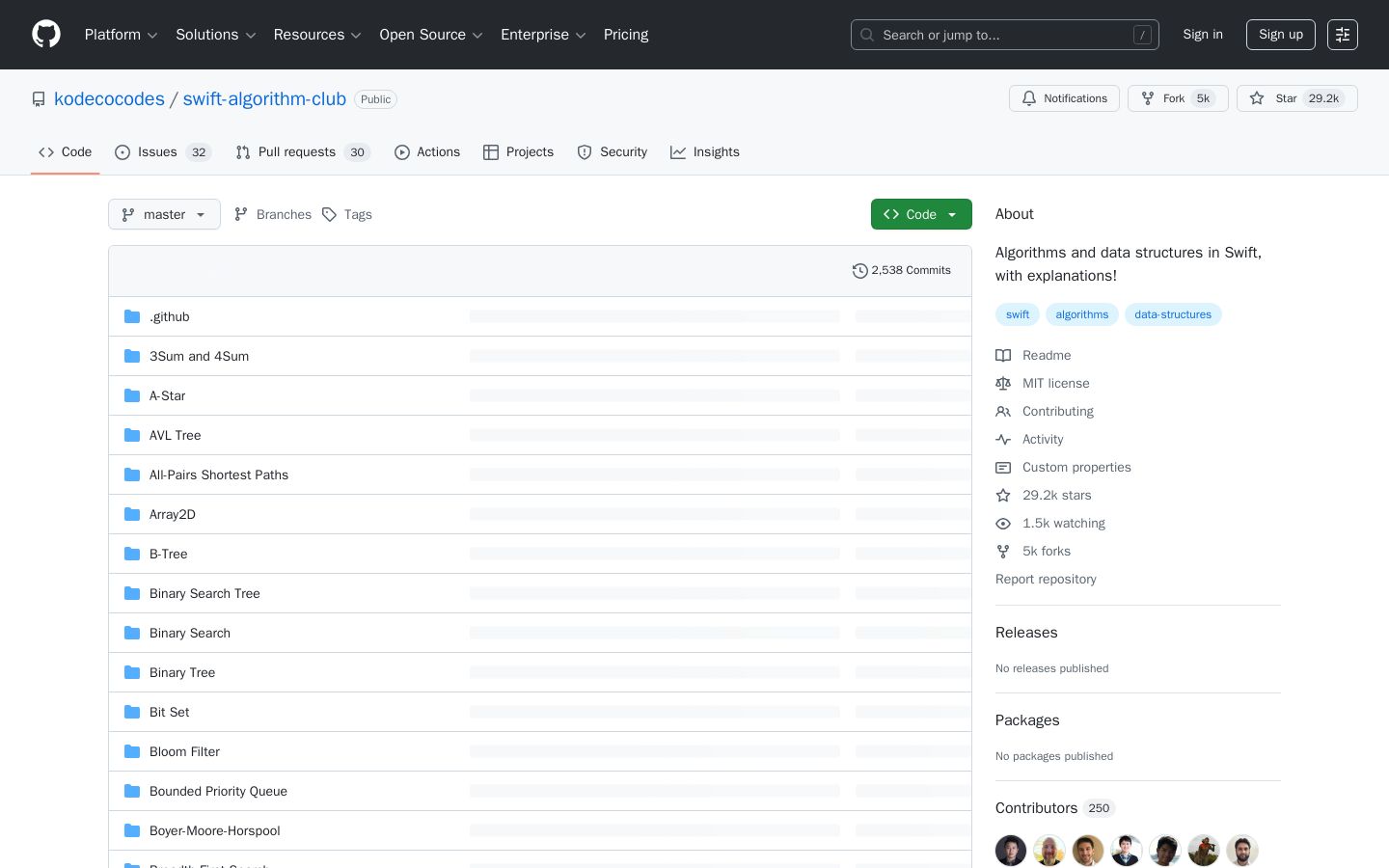Click the clock icon by 2,538 Commits
1389x868 pixels.
pyautogui.click(x=860, y=271)
